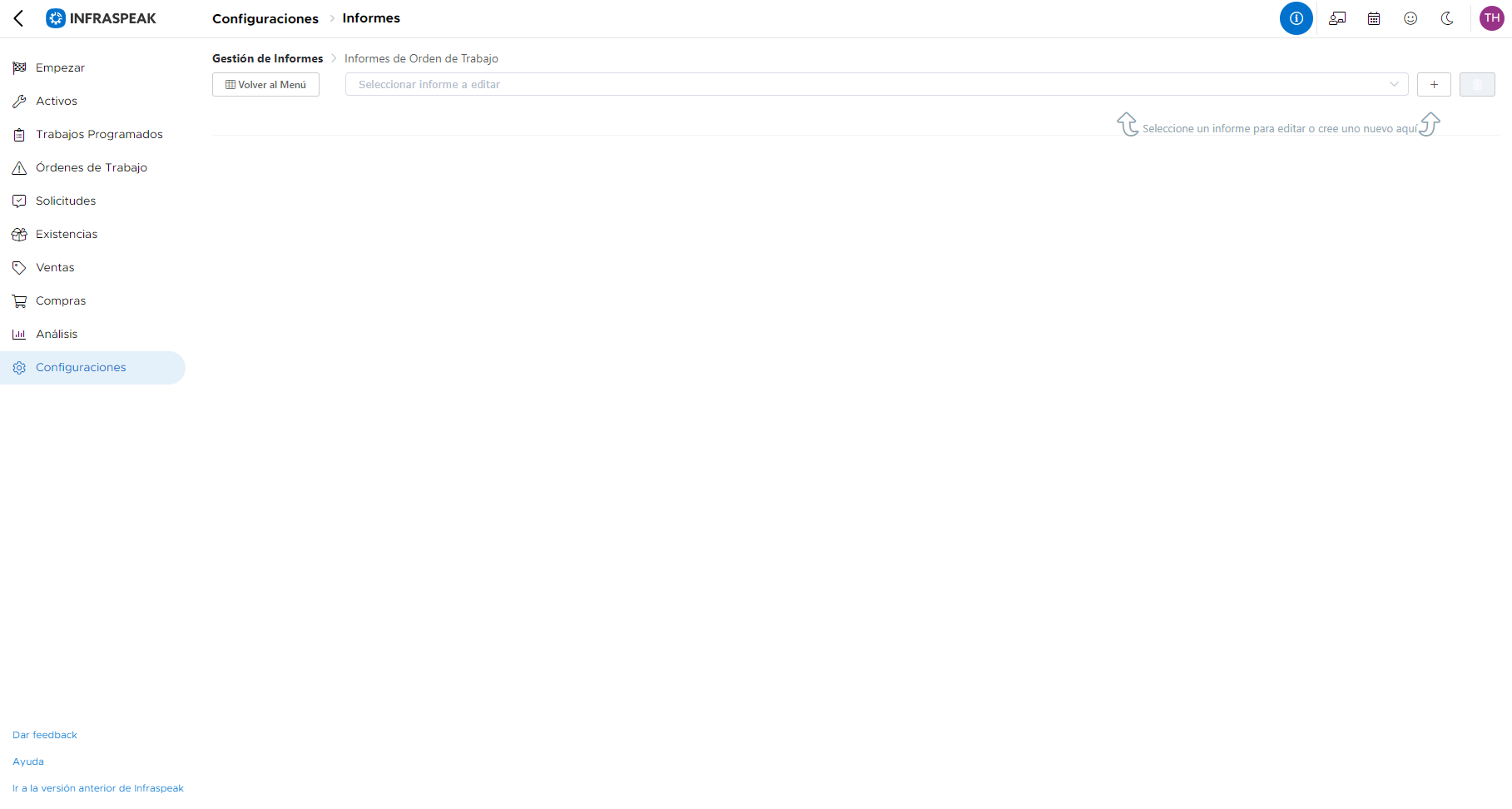Open the Infraspeak logo home link
The width and height of the screenshot is (1512, 809).
101,18
